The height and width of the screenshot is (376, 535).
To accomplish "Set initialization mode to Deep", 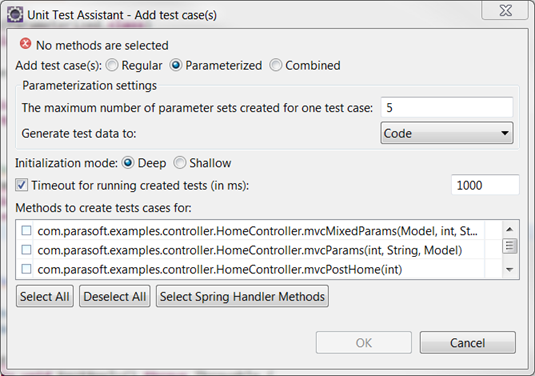I will [x=128, y=163].
